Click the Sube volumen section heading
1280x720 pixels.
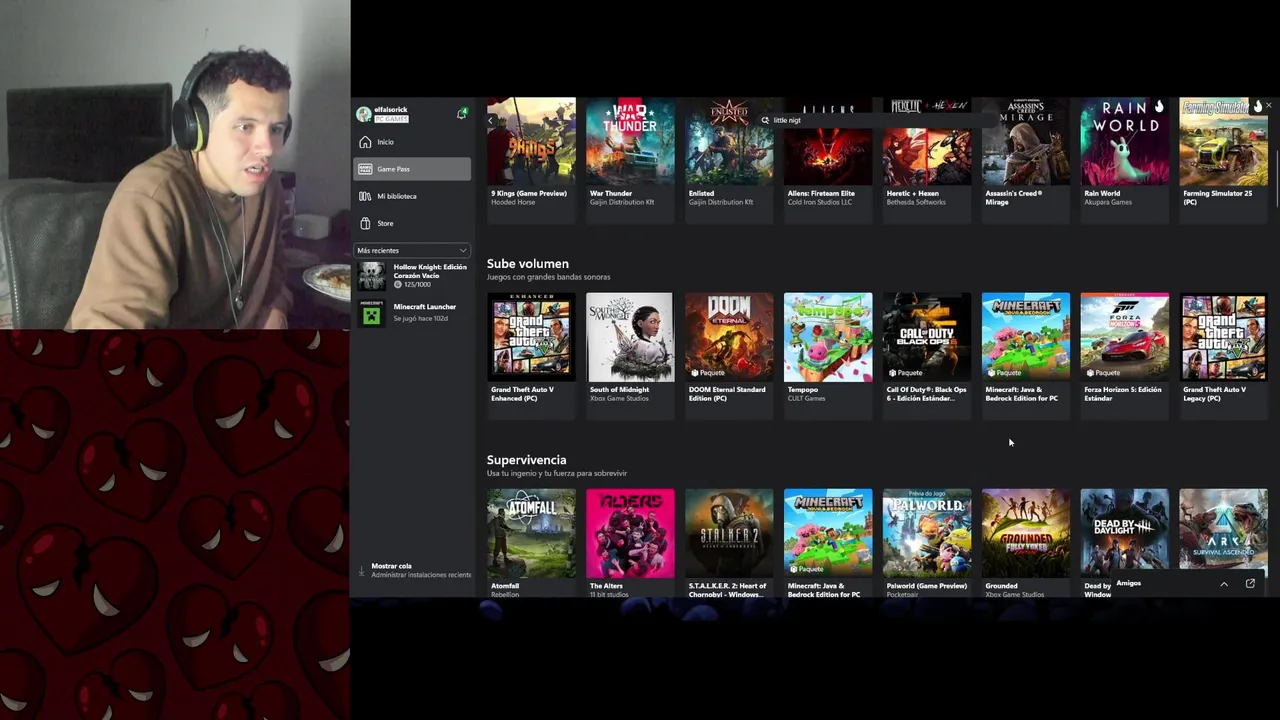pos(527,264)
